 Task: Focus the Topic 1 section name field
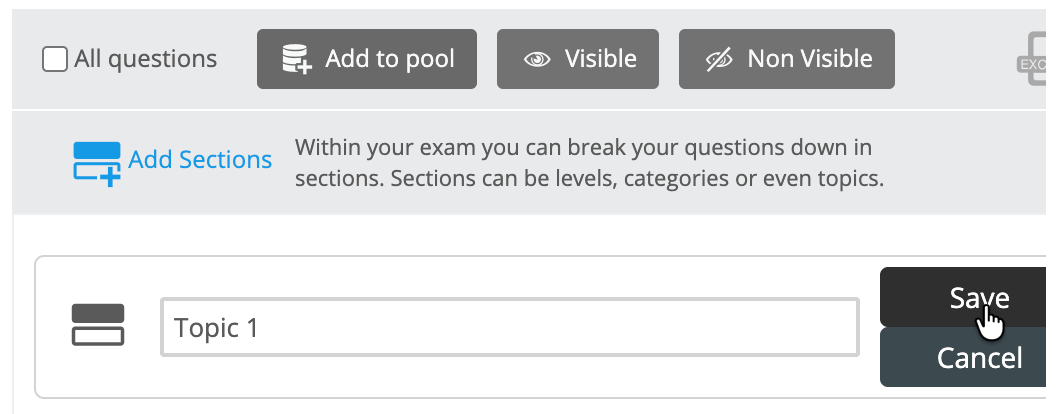coord(509,327)
